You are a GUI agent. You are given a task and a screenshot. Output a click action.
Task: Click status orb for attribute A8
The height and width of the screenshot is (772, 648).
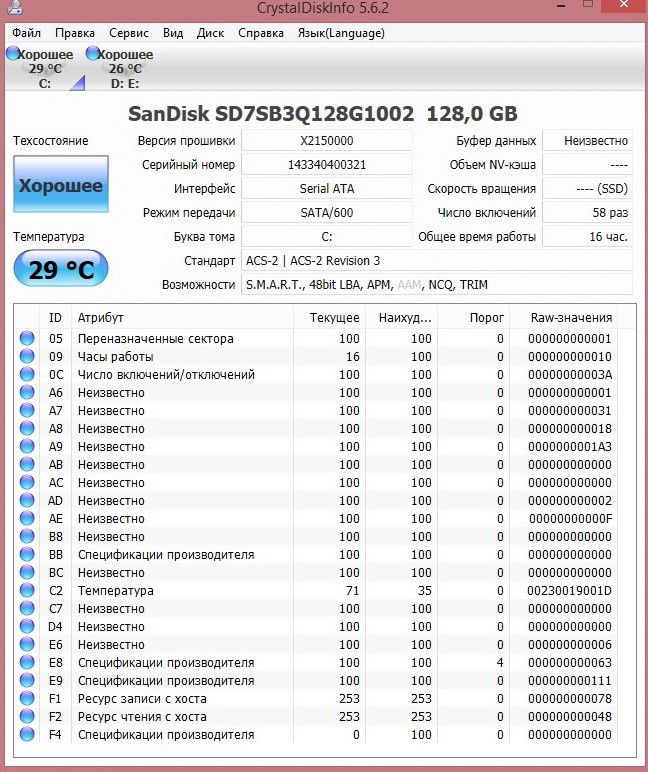[27, 428]
